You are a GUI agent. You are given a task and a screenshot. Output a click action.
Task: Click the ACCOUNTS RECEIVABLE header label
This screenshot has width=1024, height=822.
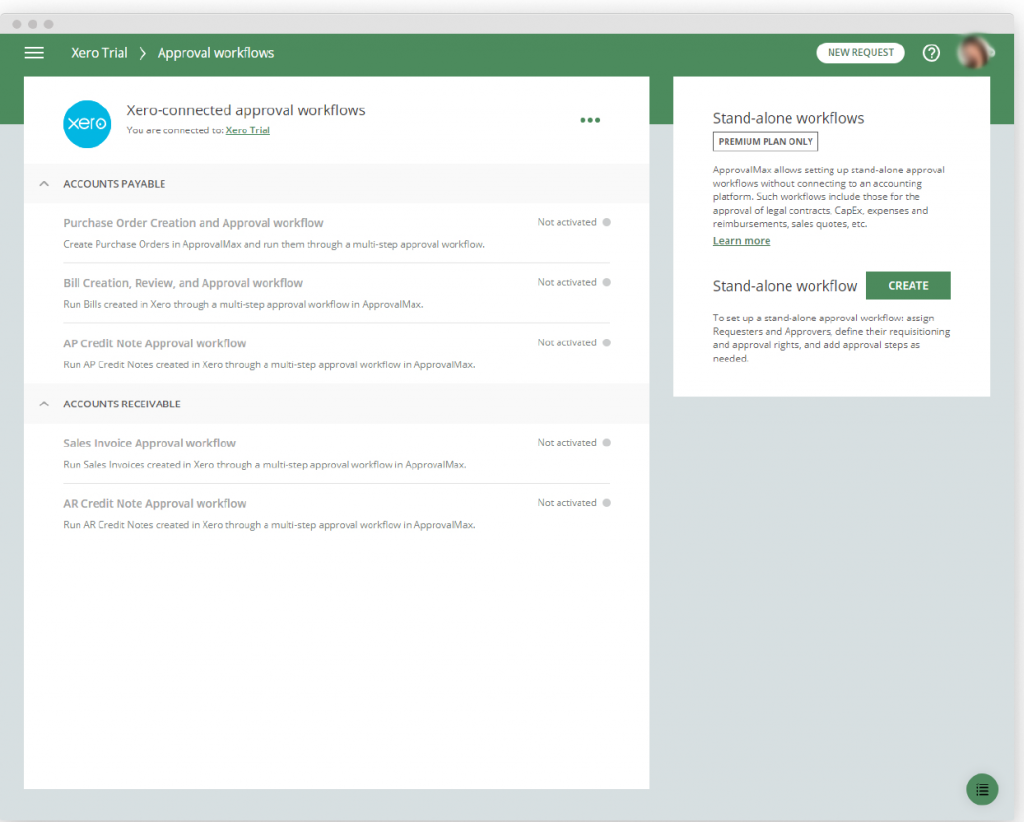(x=122, y=403)
